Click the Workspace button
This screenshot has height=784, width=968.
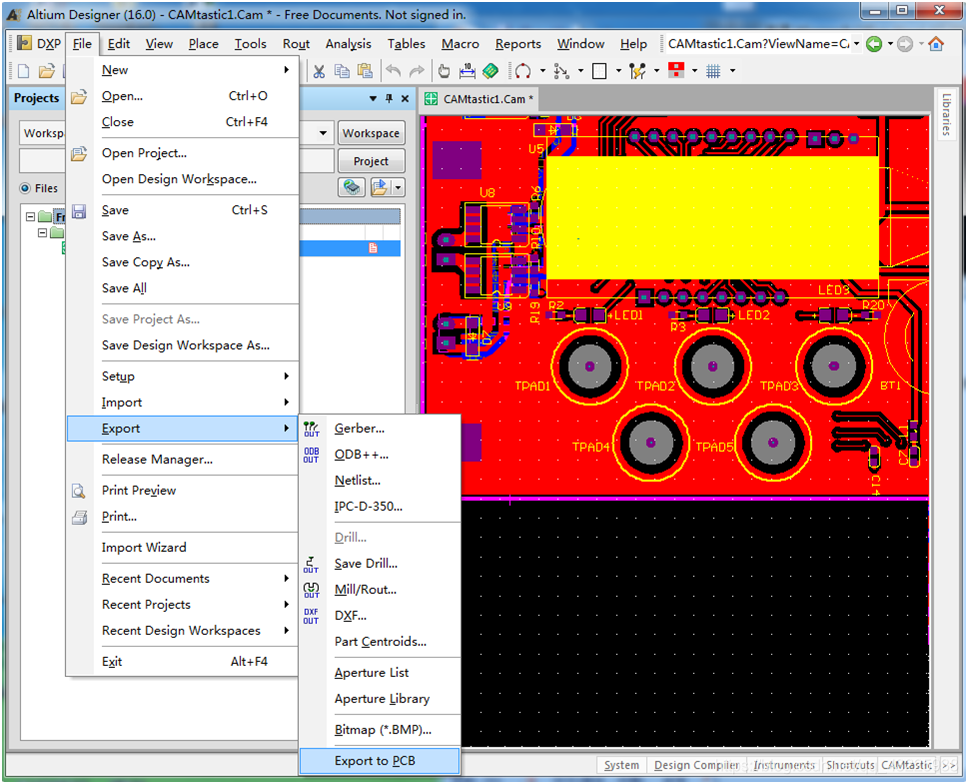tap(371, 133)
